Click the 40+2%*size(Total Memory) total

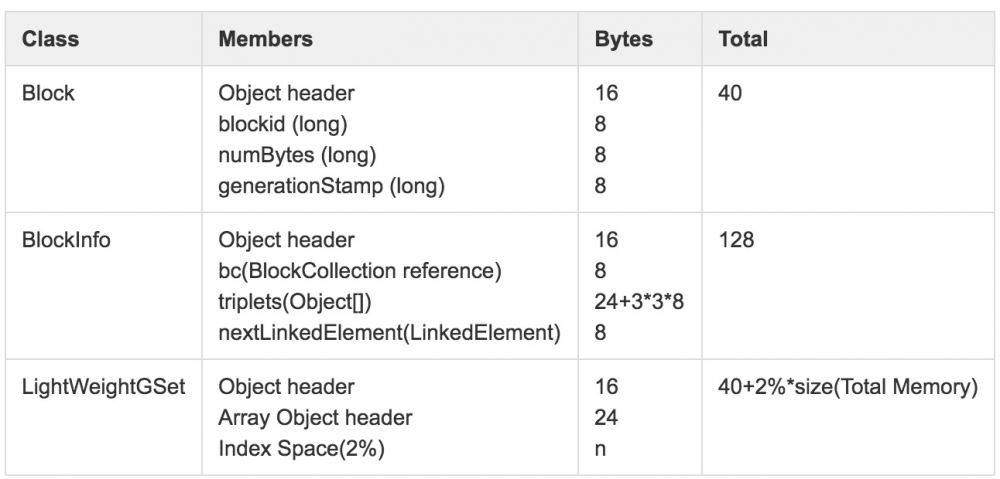pos(847,386)
